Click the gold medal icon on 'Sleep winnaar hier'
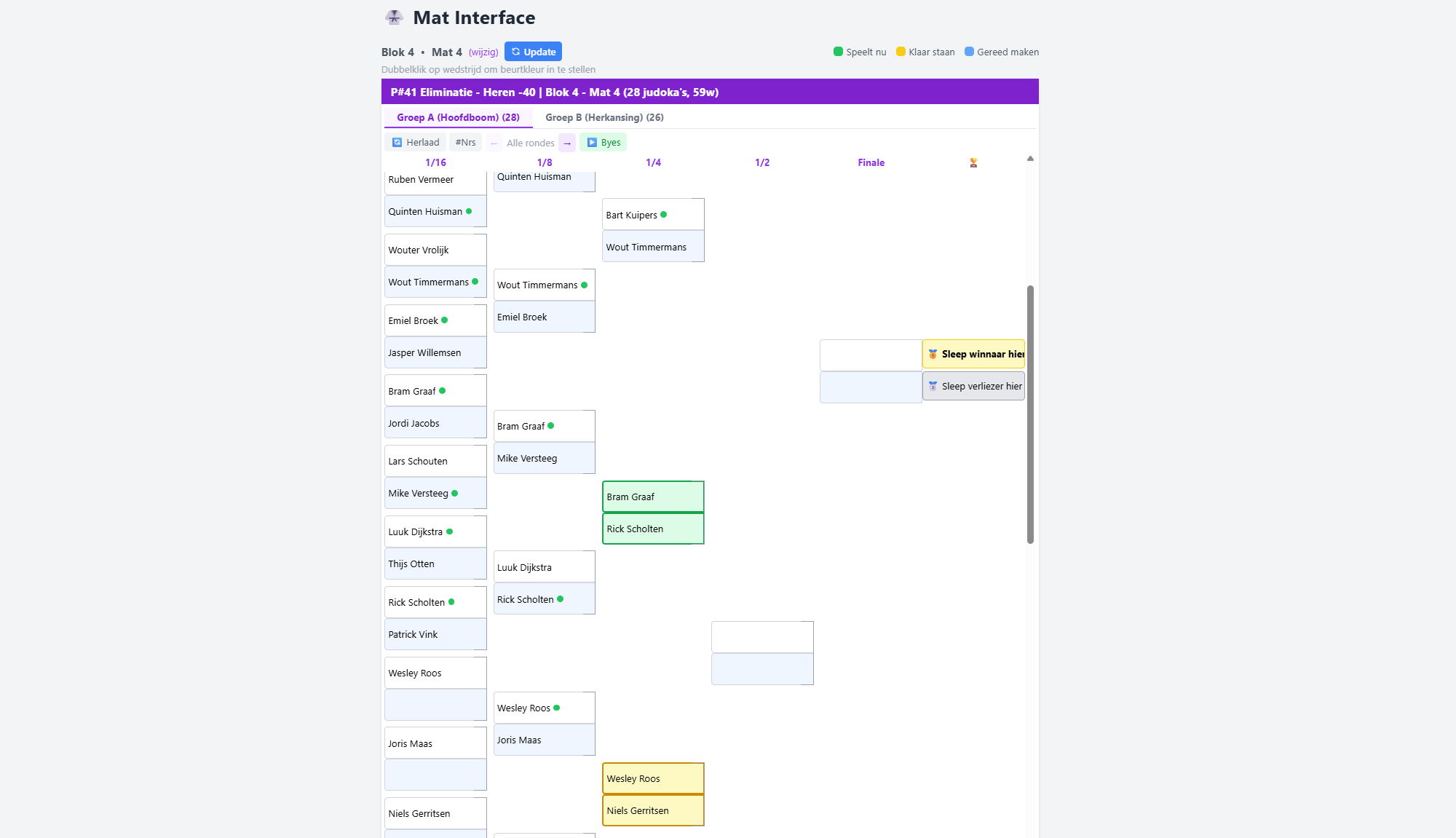Screen dimensions: 1456x838 click(934, 354)
